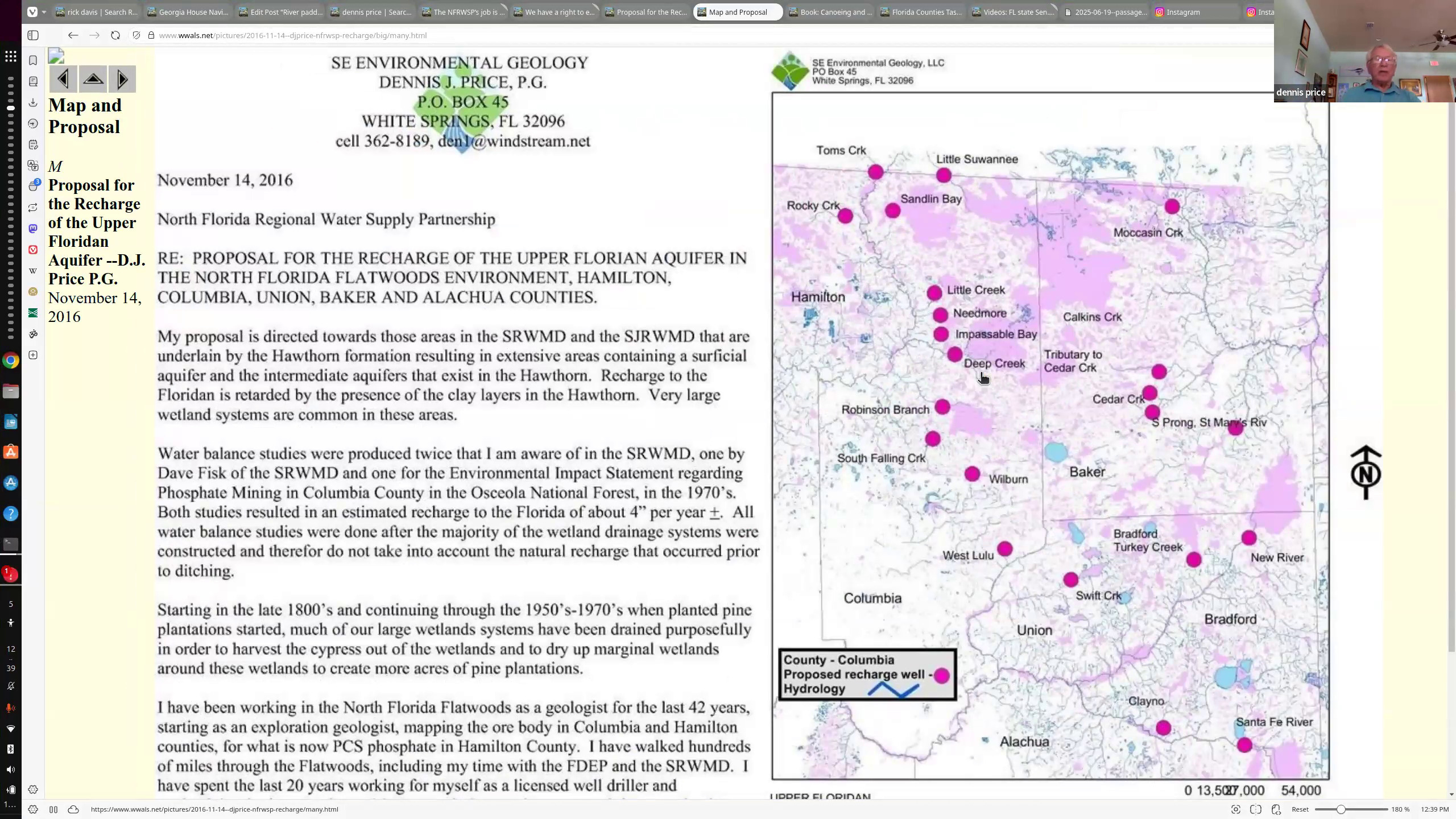This screenshot has width=1456, height=819.
Task: Switch to 'dennis price | Searc...' tab
Action: coord(371,12)
